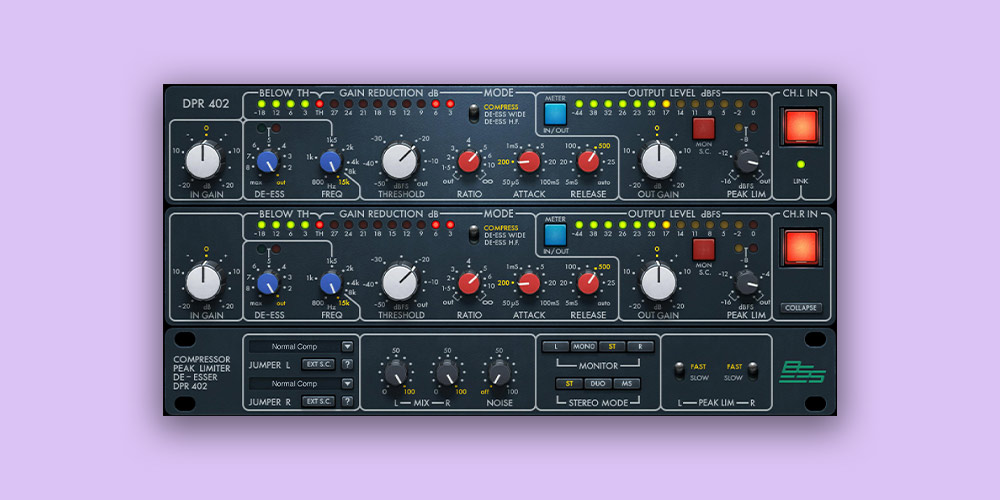Select ST in the STEREO MODE section
Screen dimensions: 1000x500
[x=570, y=384]
